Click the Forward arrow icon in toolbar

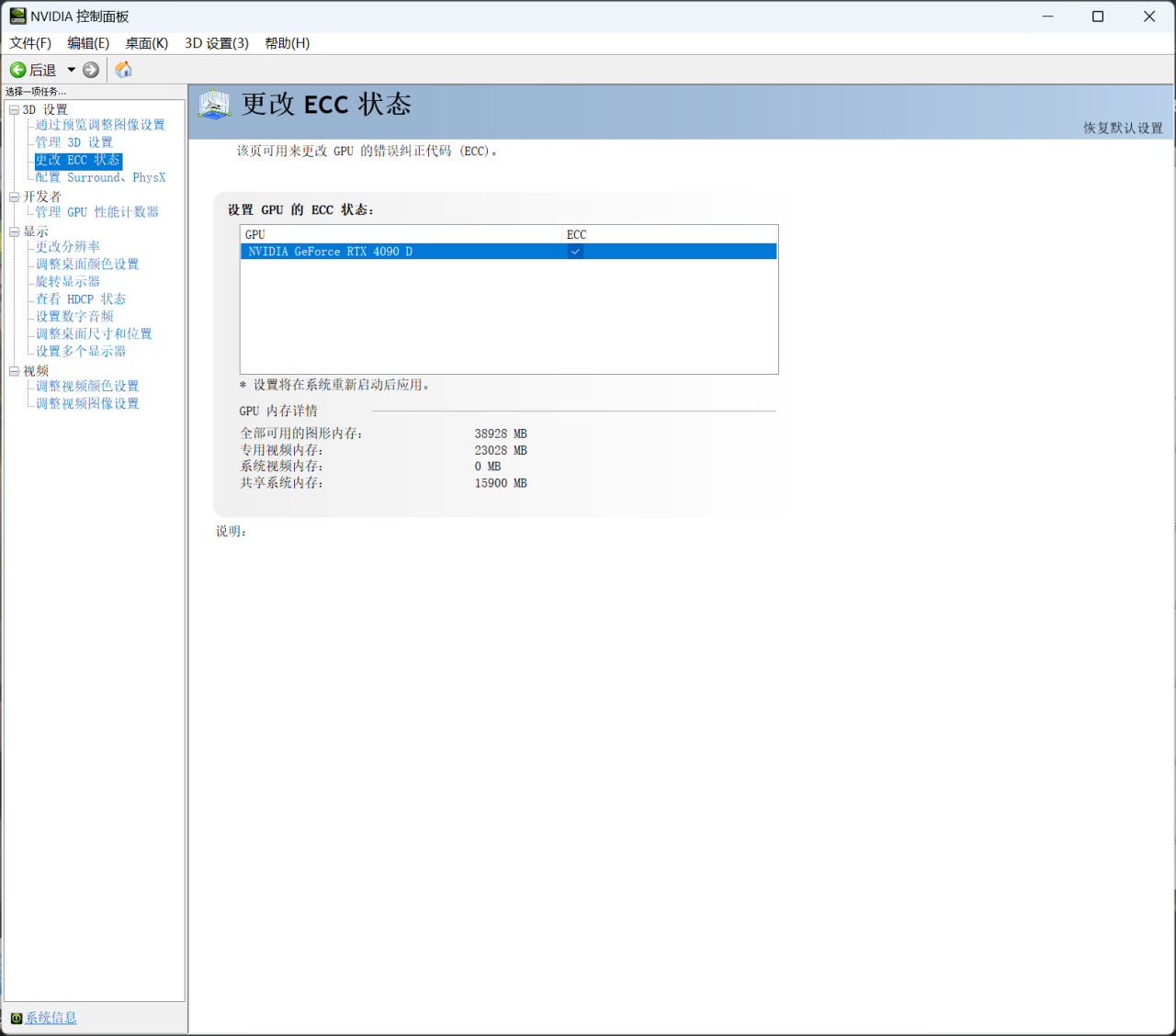[91, 70]
